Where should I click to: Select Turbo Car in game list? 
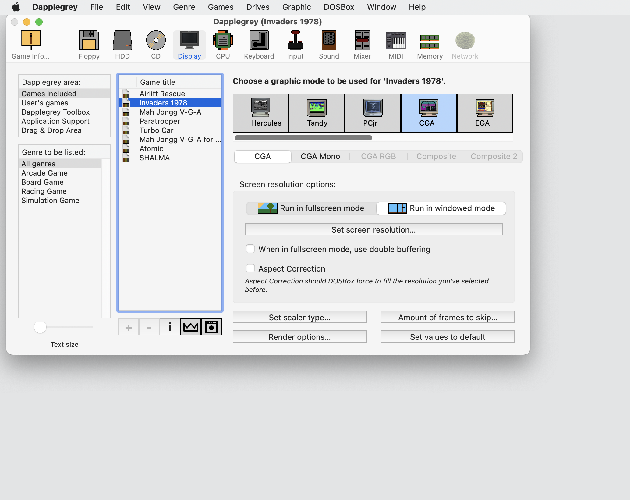point(170,130)
